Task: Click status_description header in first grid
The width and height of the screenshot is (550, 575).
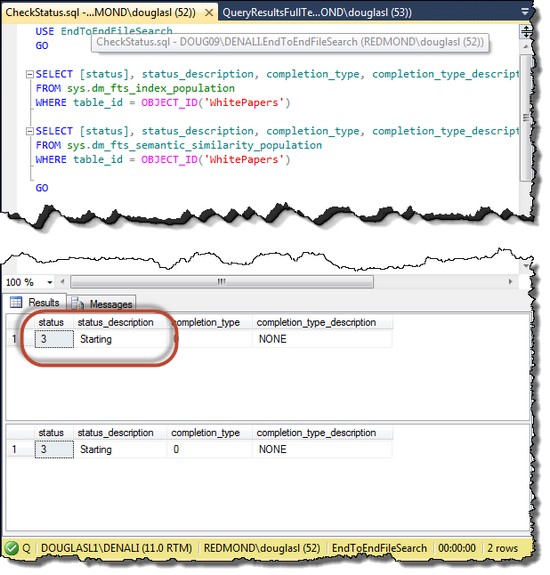Action: tap(120, 322)
